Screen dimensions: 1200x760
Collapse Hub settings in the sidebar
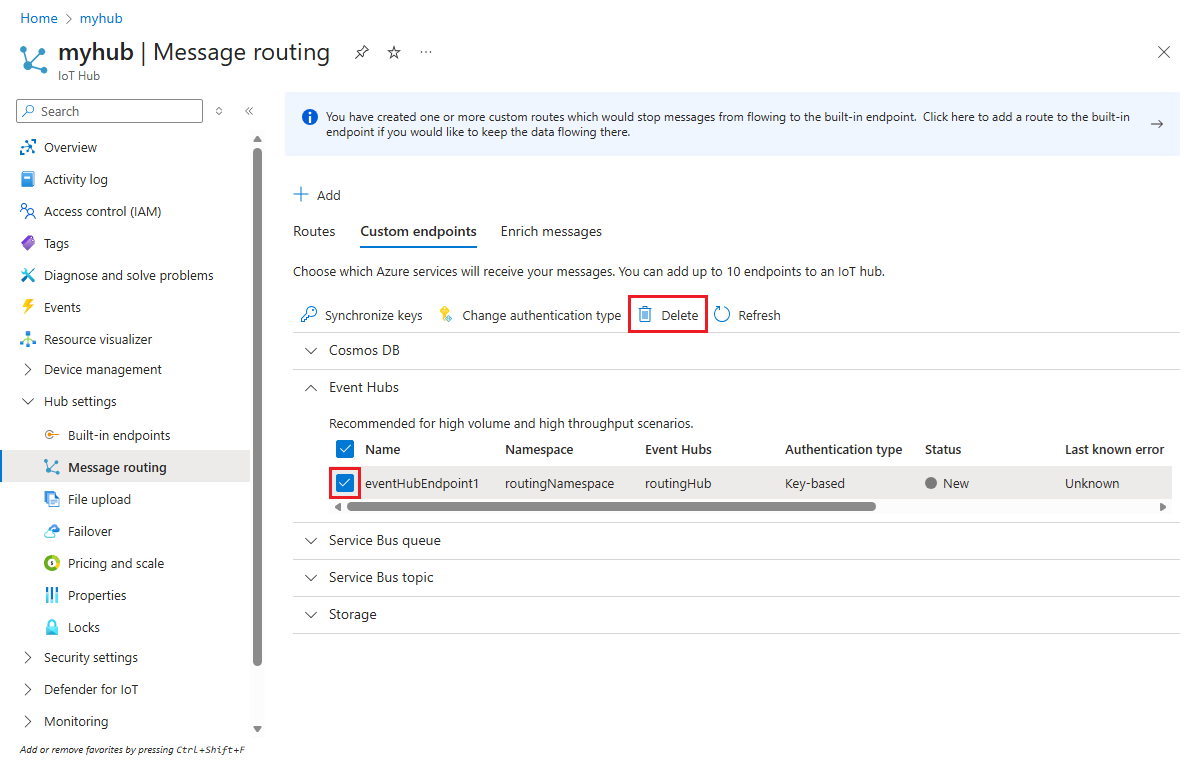pyautogui.click(x=28, y=401)
